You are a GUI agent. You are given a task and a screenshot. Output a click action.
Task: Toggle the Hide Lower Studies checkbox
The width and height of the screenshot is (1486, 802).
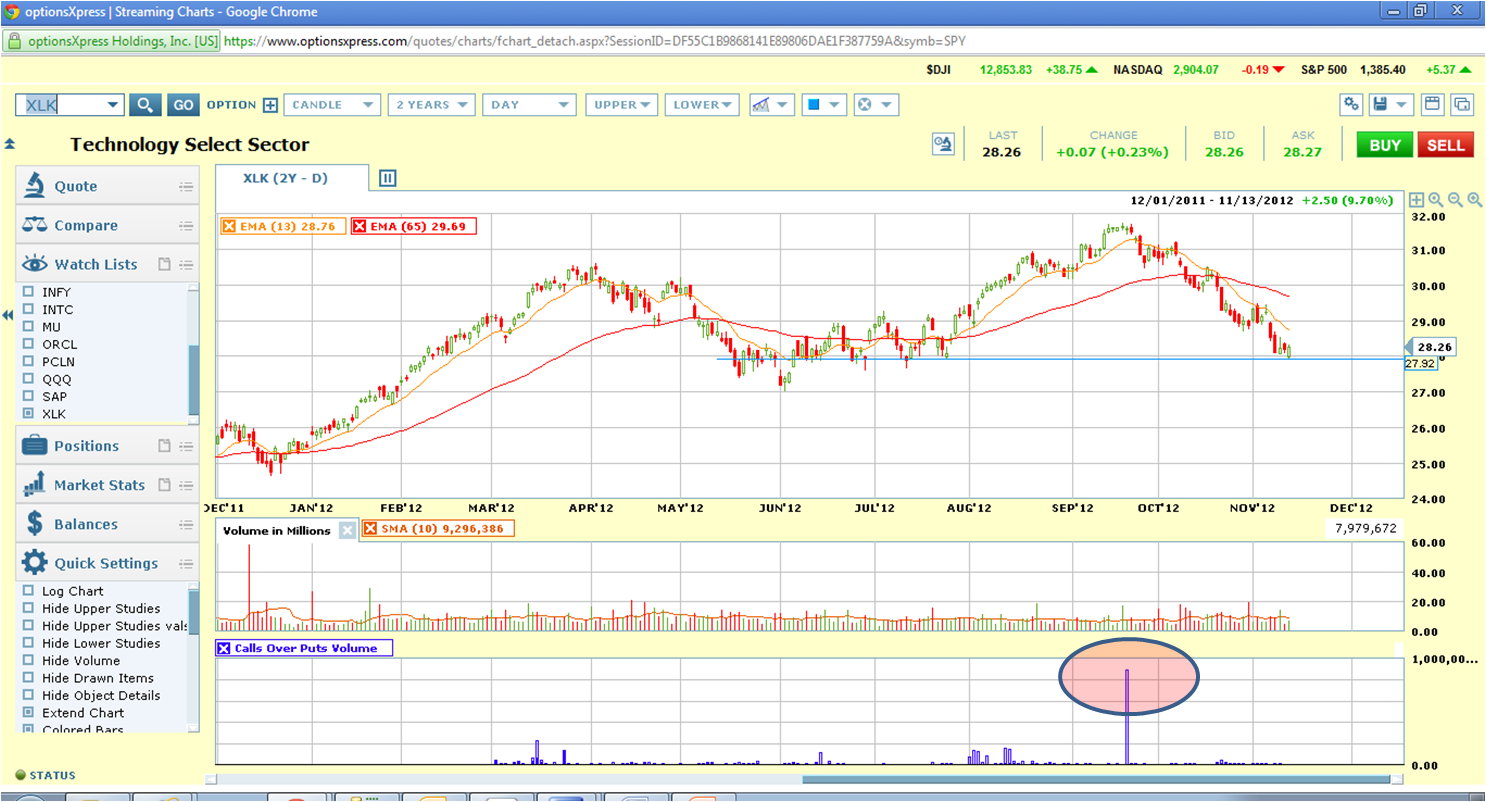click(28, 643)
